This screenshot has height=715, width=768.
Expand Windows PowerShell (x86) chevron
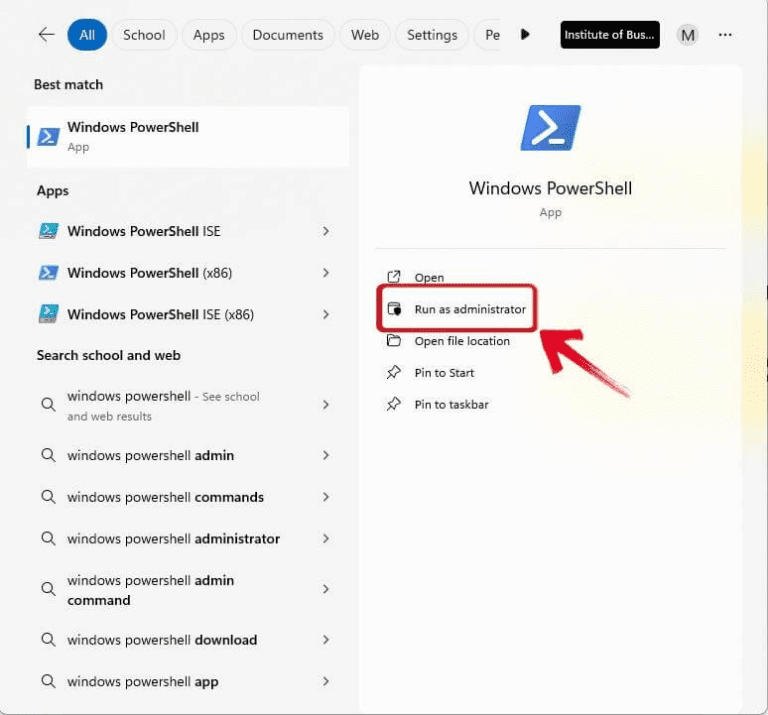[x=326, y=273]
